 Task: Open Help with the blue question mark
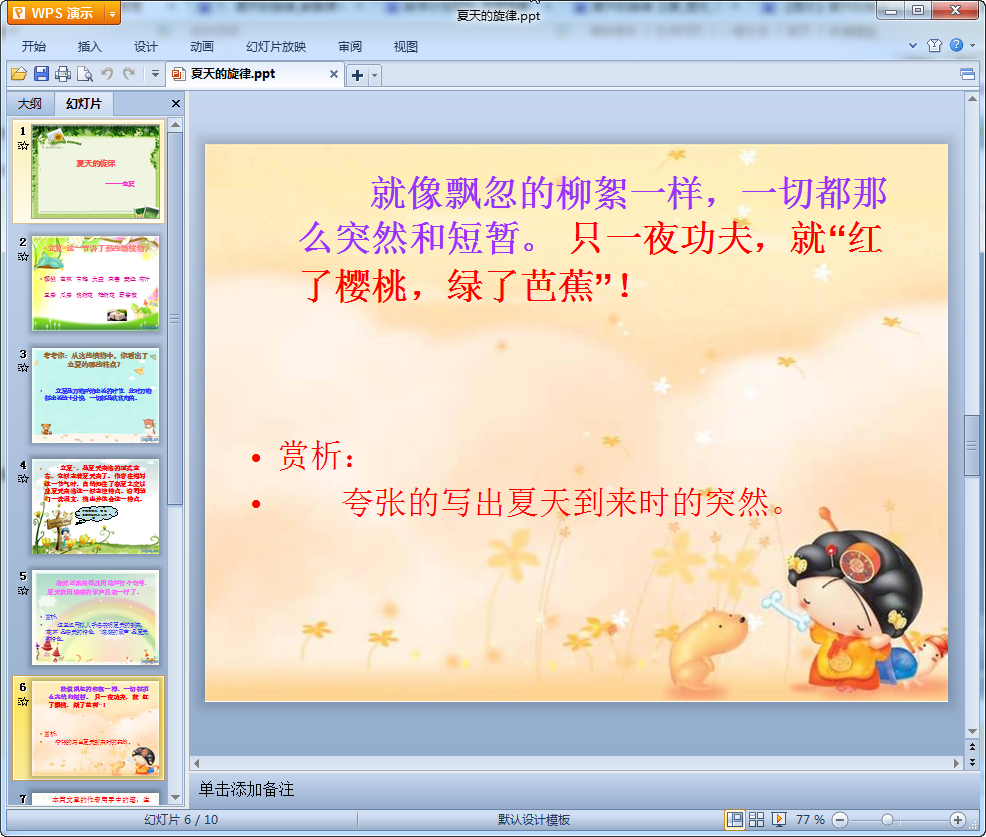click(956, 46)
